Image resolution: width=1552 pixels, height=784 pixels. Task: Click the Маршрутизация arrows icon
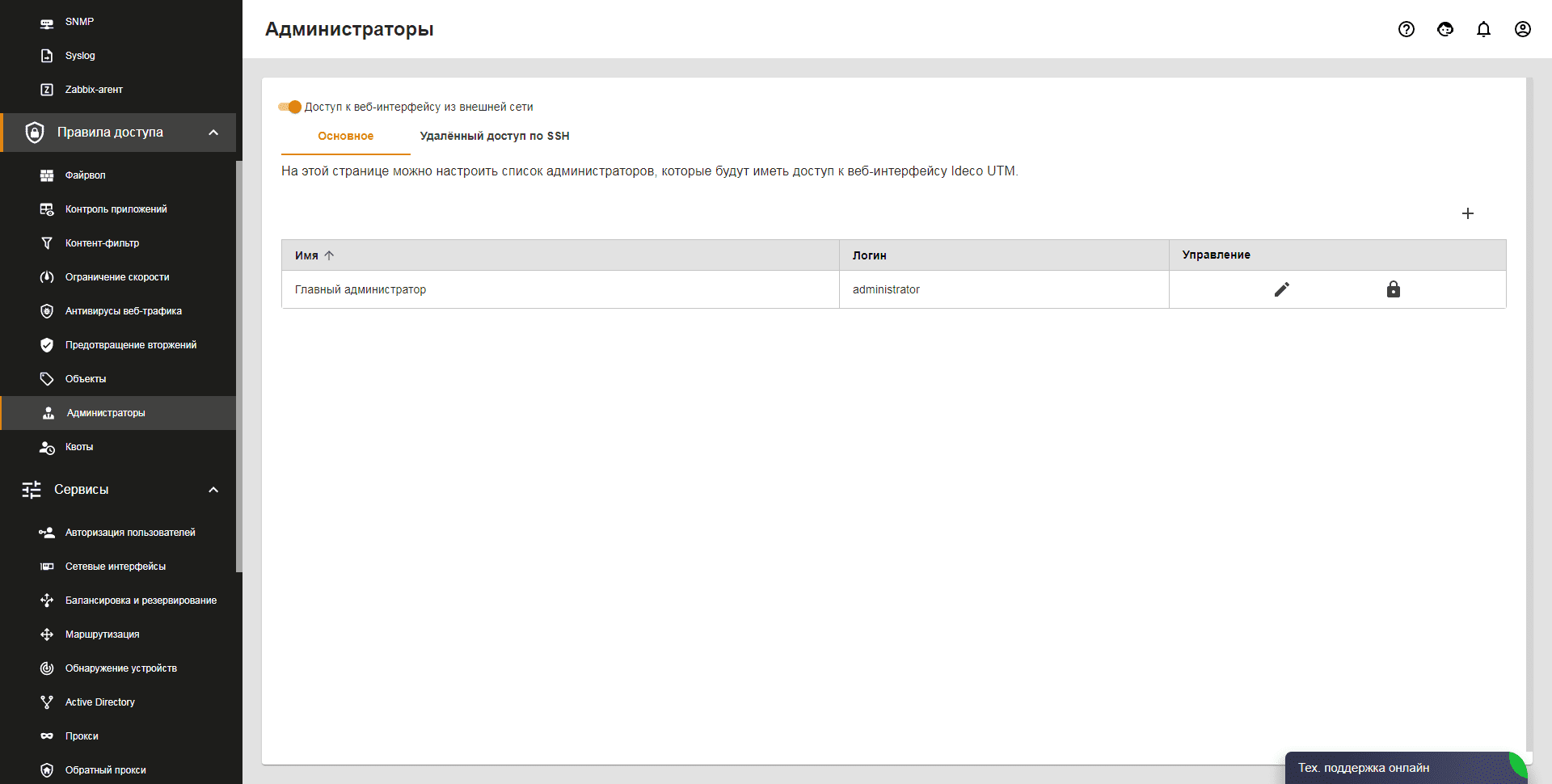pos(47,634)
